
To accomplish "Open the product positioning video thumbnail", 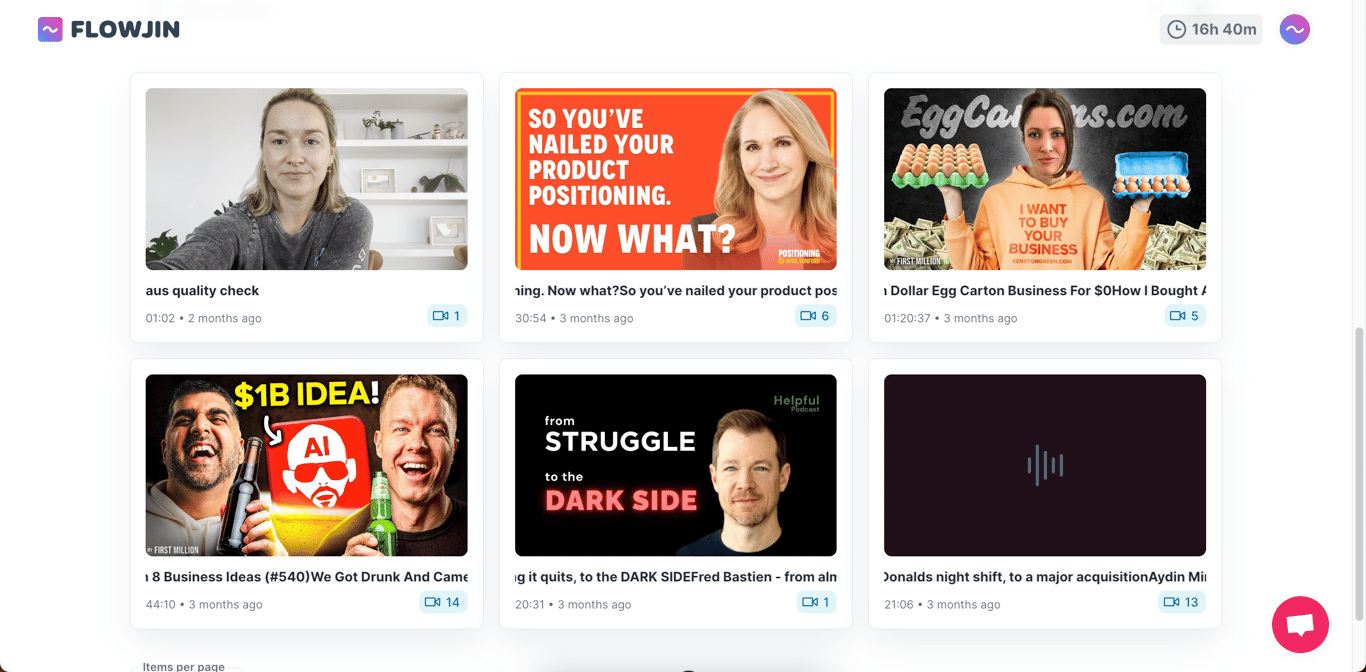I will (676, 179).
